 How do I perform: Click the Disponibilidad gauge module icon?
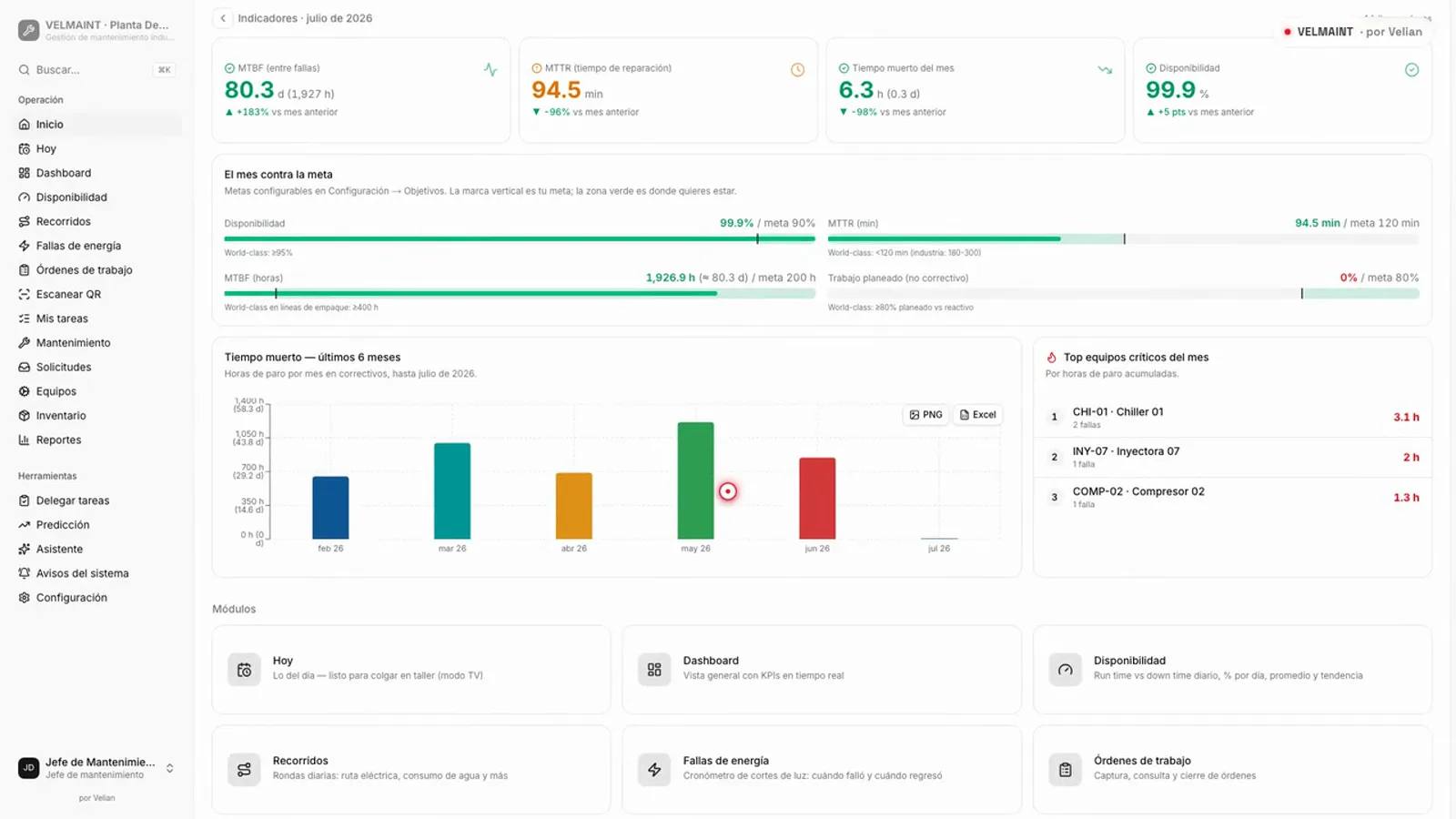tap(1065, 669)
